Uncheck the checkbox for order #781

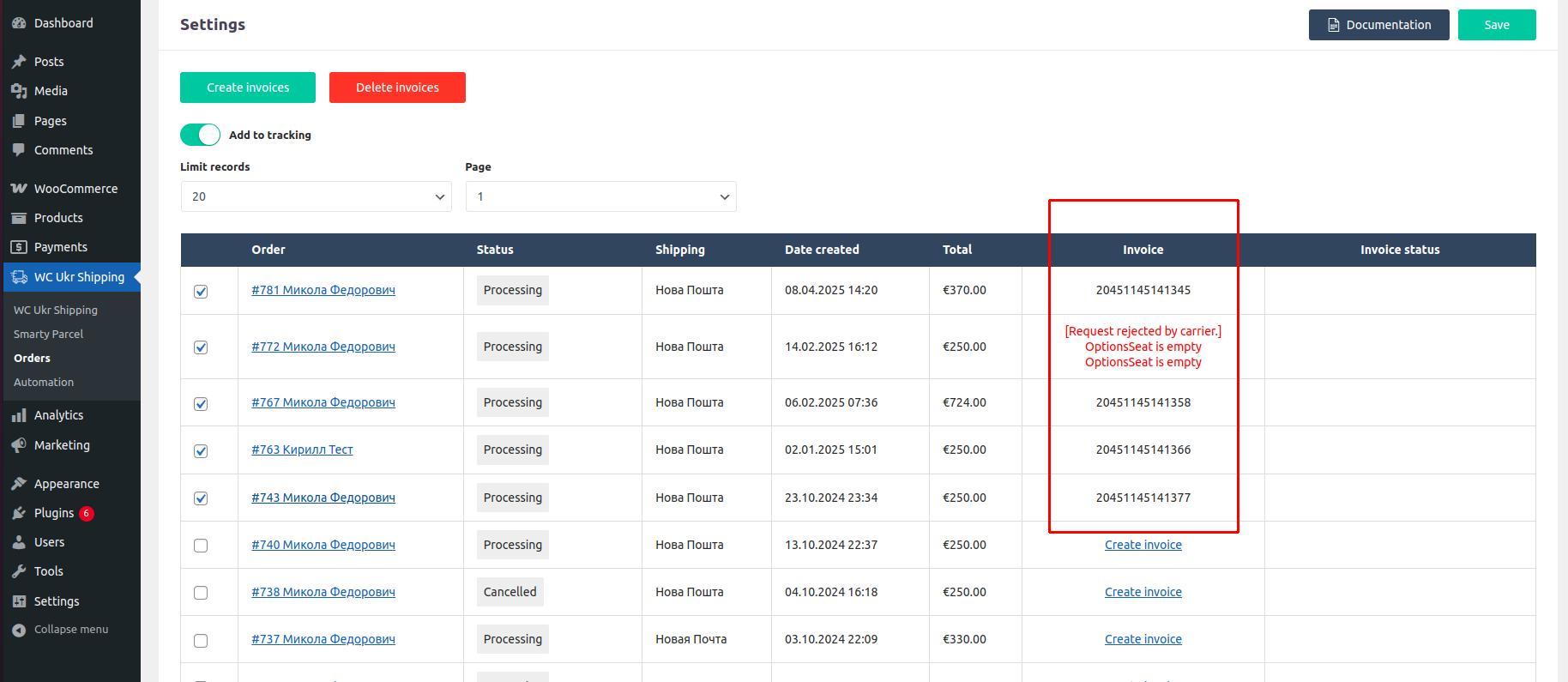[x=201, y=292]
